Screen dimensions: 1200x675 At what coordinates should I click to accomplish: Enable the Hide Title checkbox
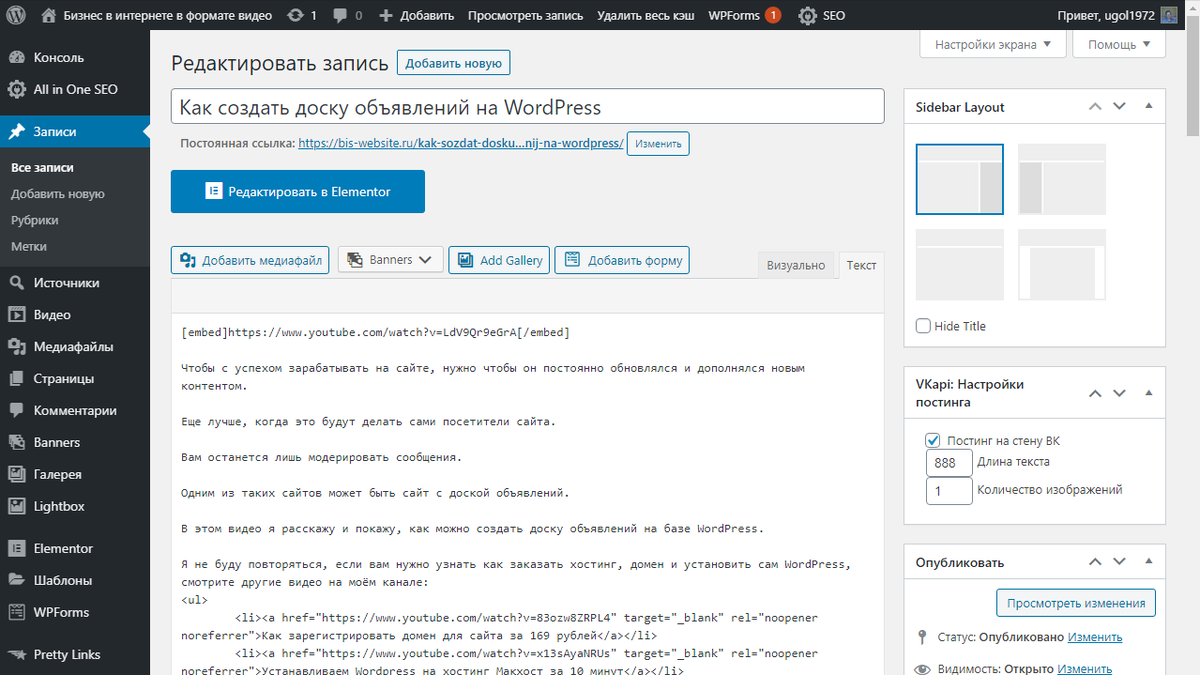click(923, 326)
